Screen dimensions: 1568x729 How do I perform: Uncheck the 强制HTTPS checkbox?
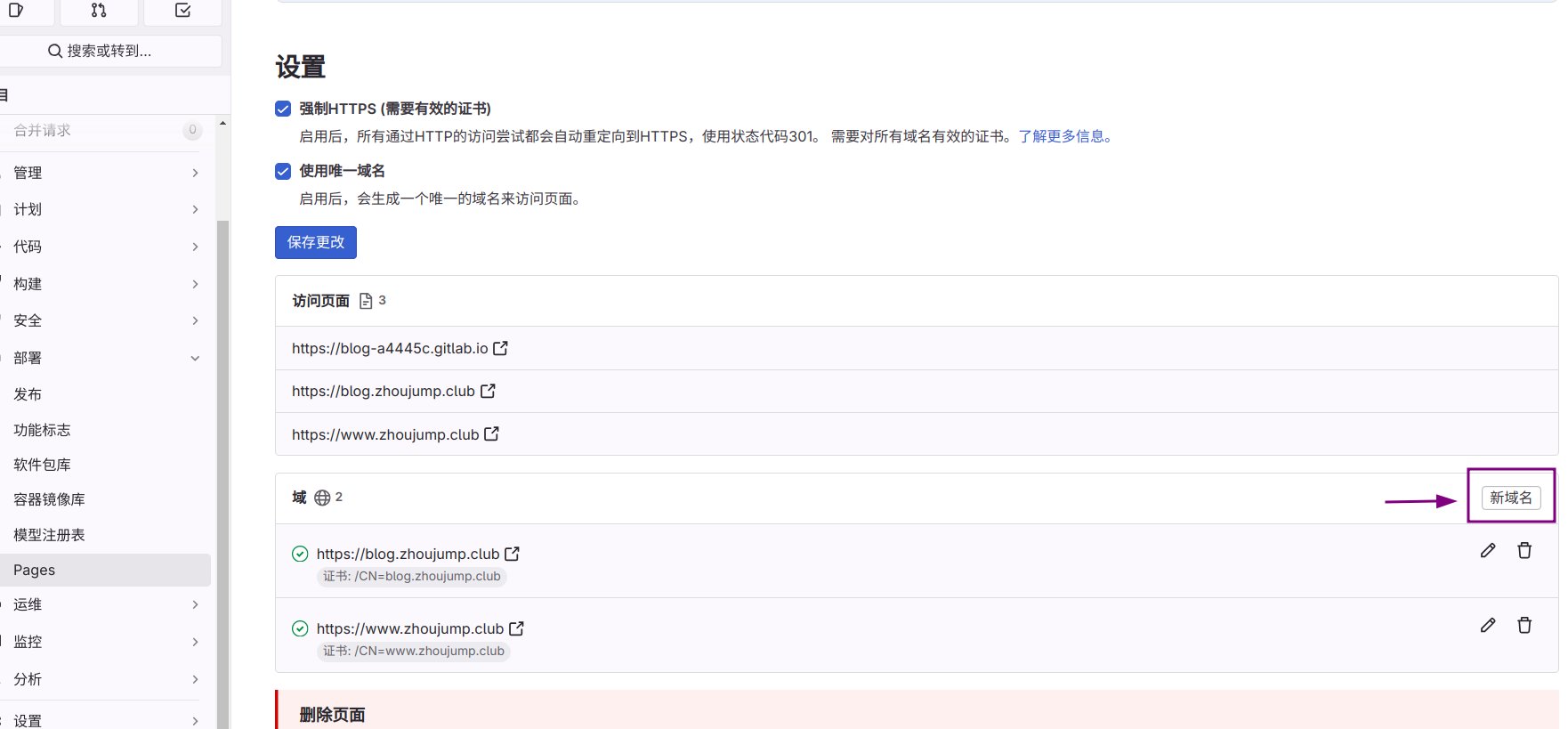pos(283,109)
